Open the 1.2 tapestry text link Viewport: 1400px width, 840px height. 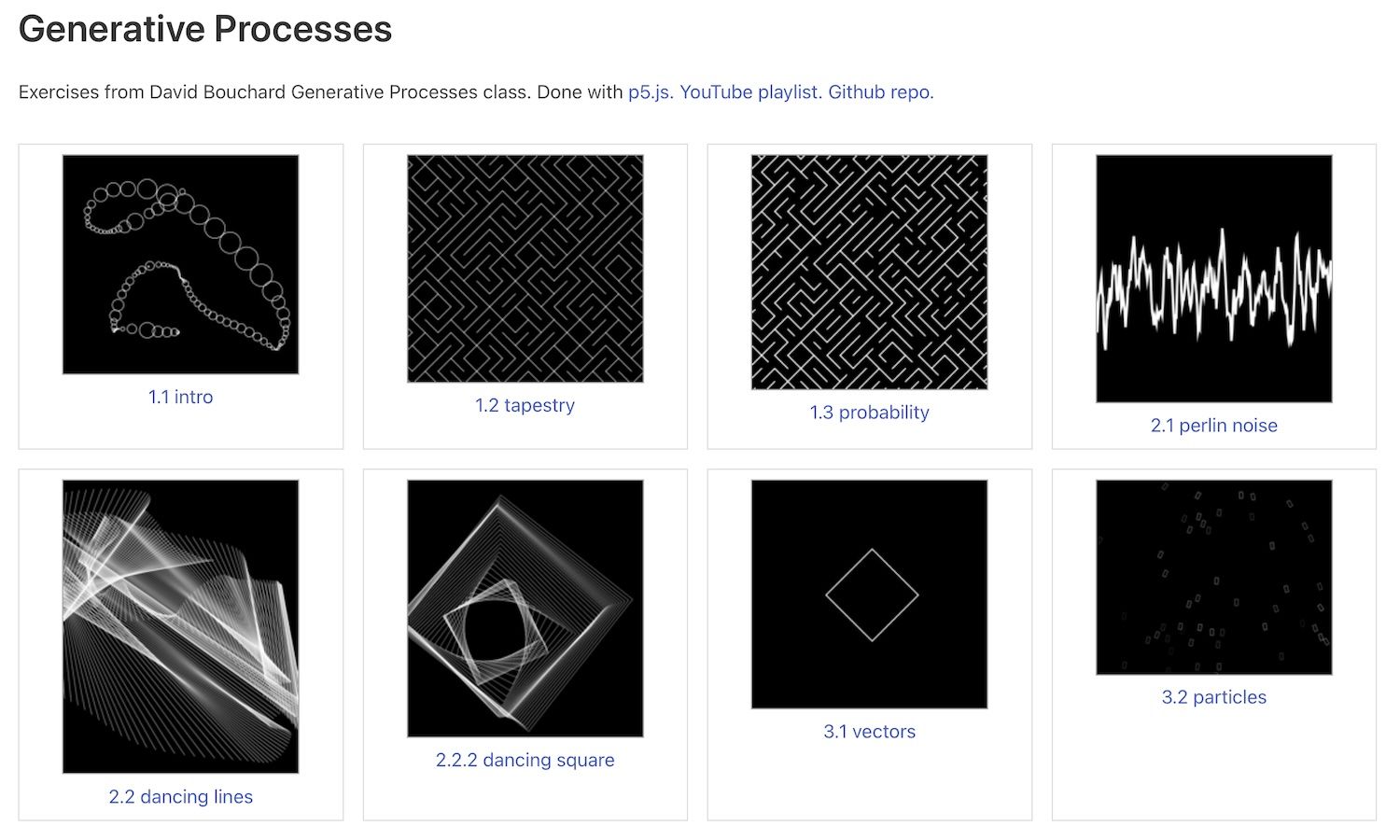[x=525, y=405]
